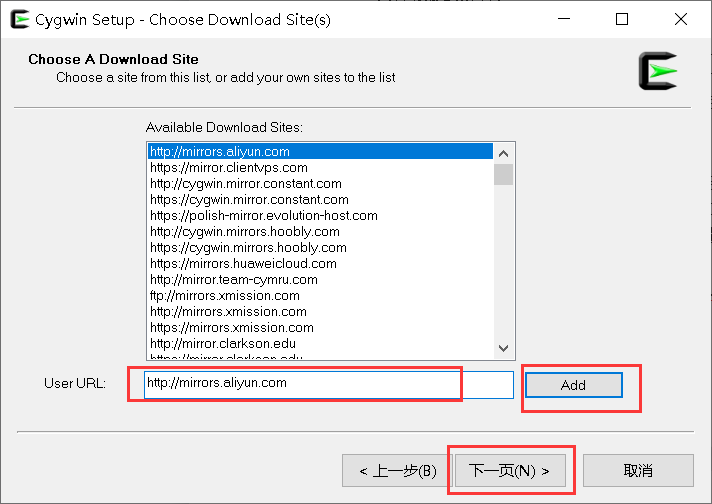
Task: Select https://mirror.clientvps.com in the list
Action: [321, 168]
